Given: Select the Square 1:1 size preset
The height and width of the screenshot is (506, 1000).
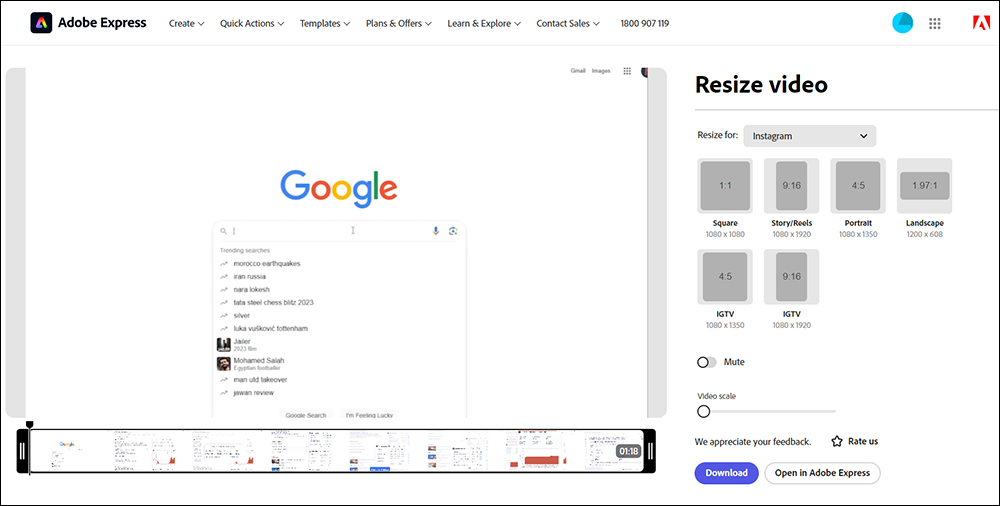Looking at the screenshot, I should click(x=725, y=186).
